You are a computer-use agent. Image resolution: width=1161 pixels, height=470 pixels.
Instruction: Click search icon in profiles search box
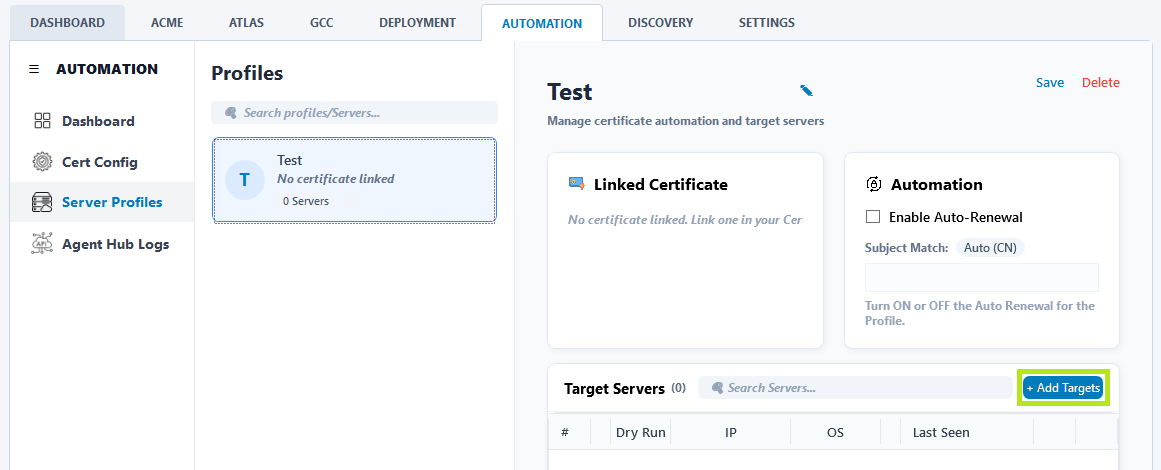231,113
